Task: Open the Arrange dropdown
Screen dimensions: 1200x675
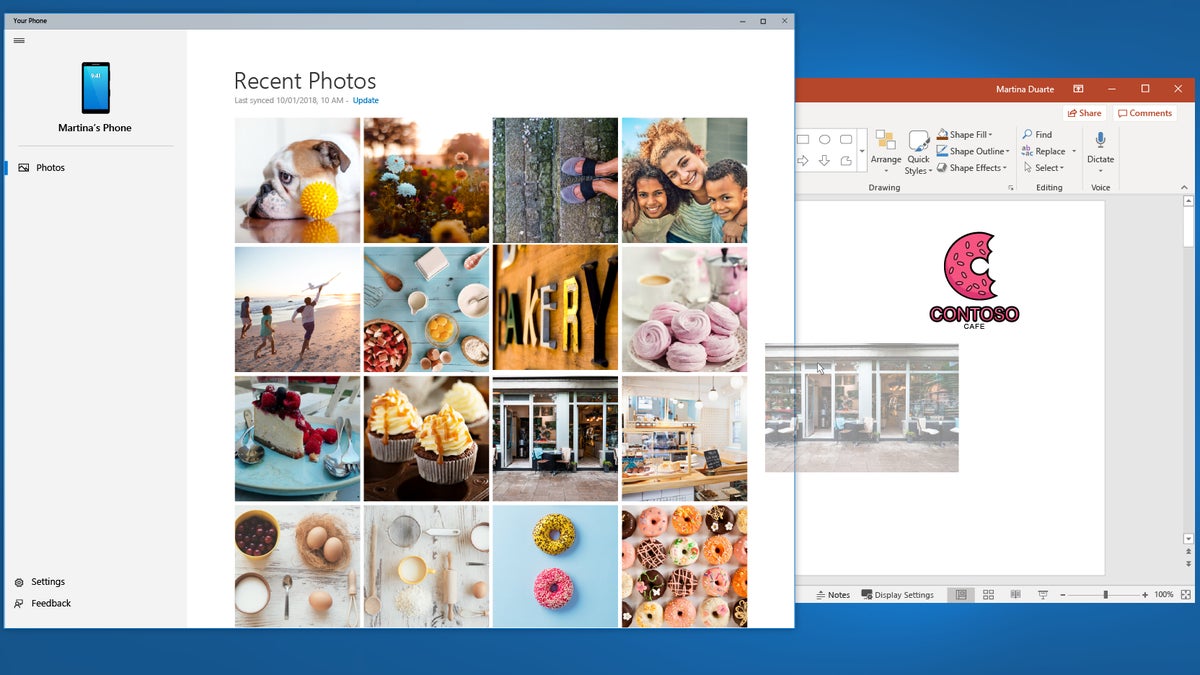Action: pyautogui.click(x=886, y=152)
